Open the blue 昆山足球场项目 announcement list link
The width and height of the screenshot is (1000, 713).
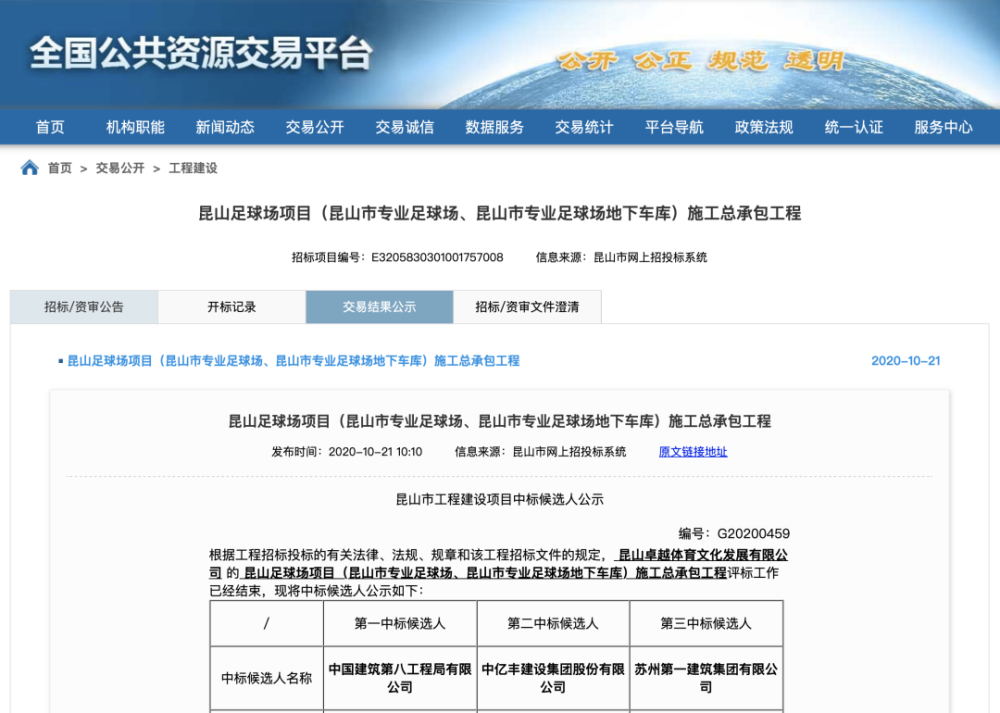[x=294, y=361]
